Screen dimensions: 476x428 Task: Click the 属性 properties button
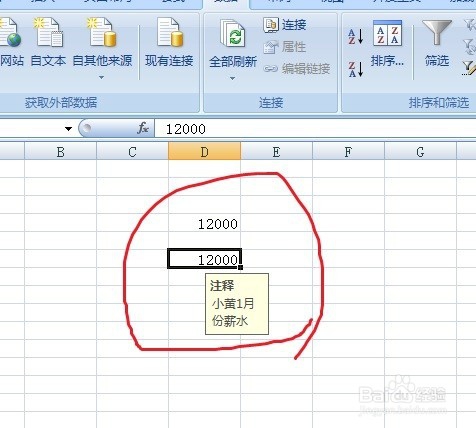[x=285, y=47]
